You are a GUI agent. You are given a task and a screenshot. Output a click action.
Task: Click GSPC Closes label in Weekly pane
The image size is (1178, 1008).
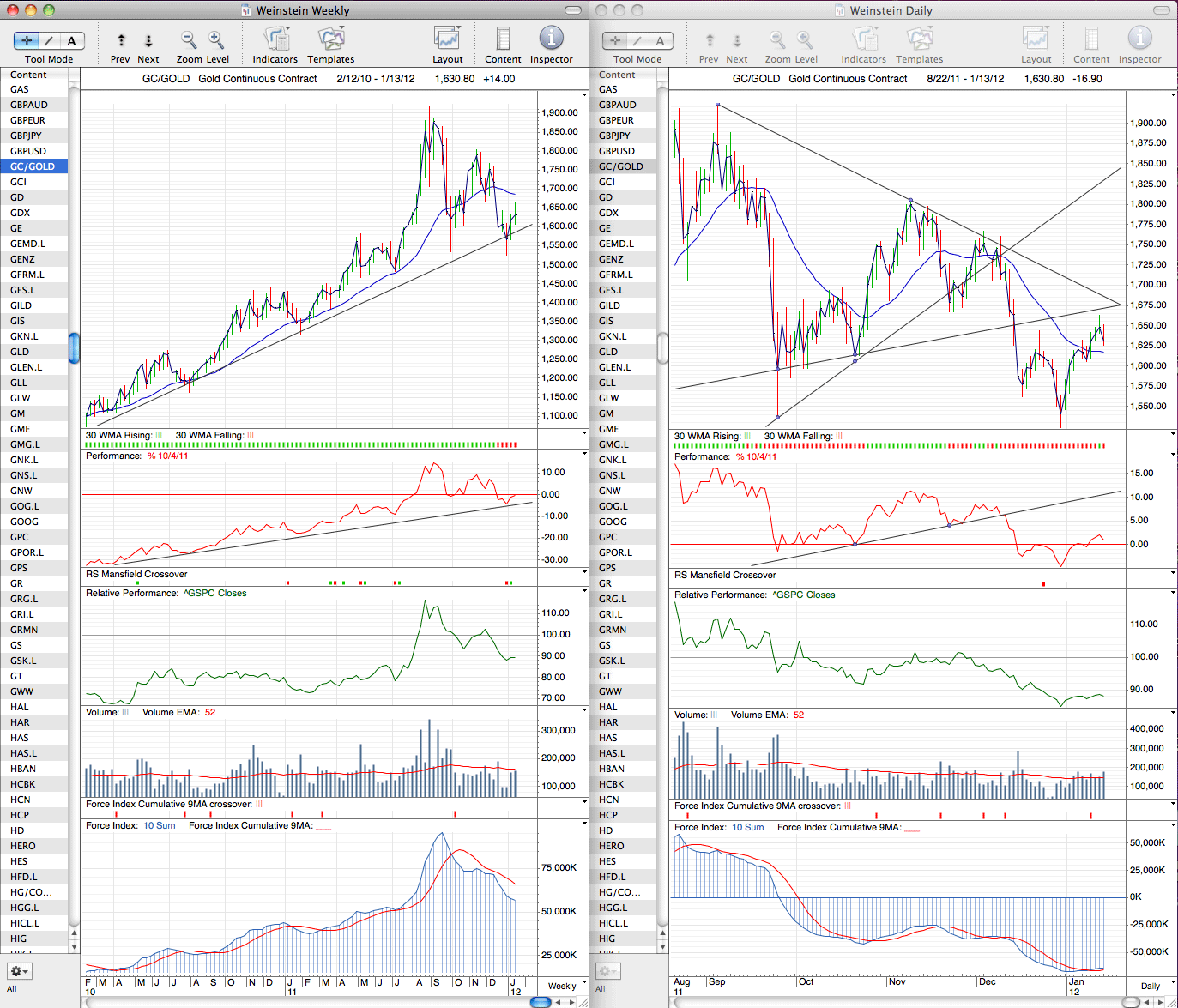(x=215, y=593)
